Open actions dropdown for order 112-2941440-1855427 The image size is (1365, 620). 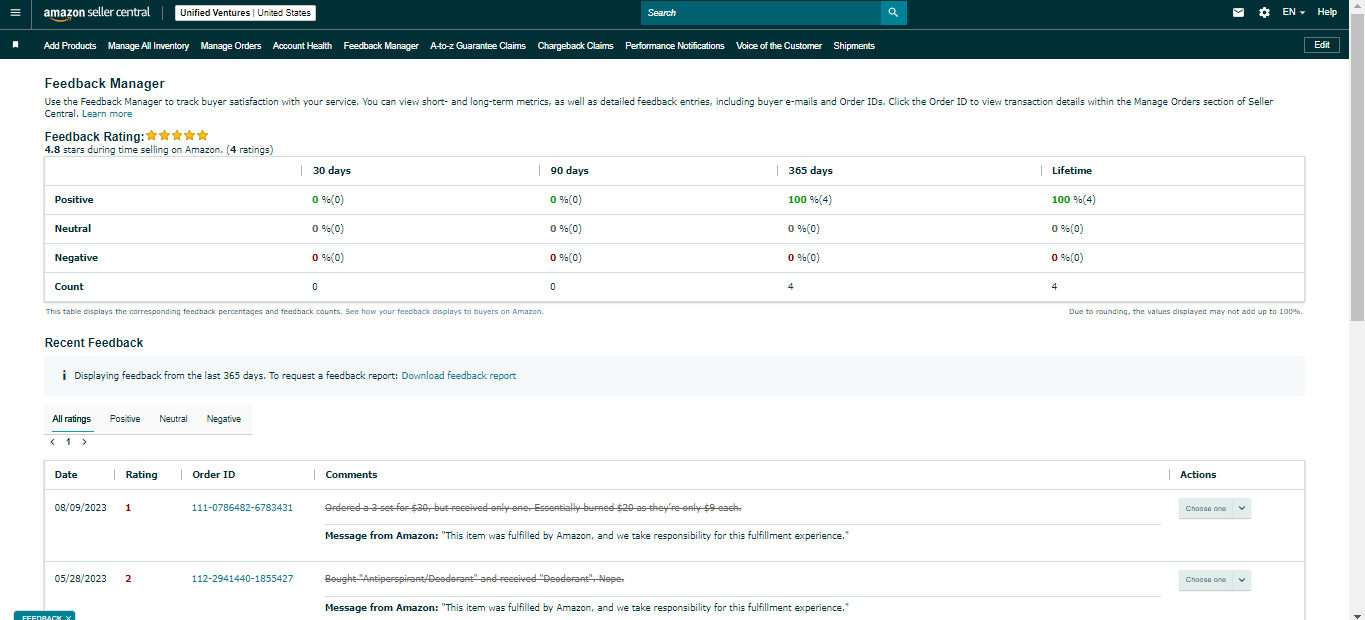(1214, 580)
